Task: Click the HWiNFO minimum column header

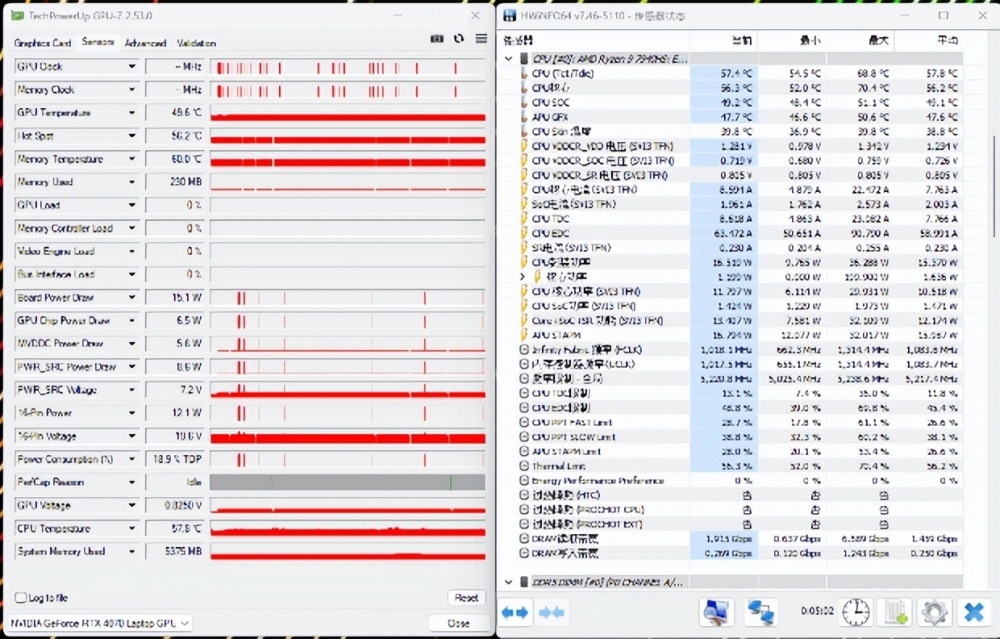Action: (x=792, y=40)
